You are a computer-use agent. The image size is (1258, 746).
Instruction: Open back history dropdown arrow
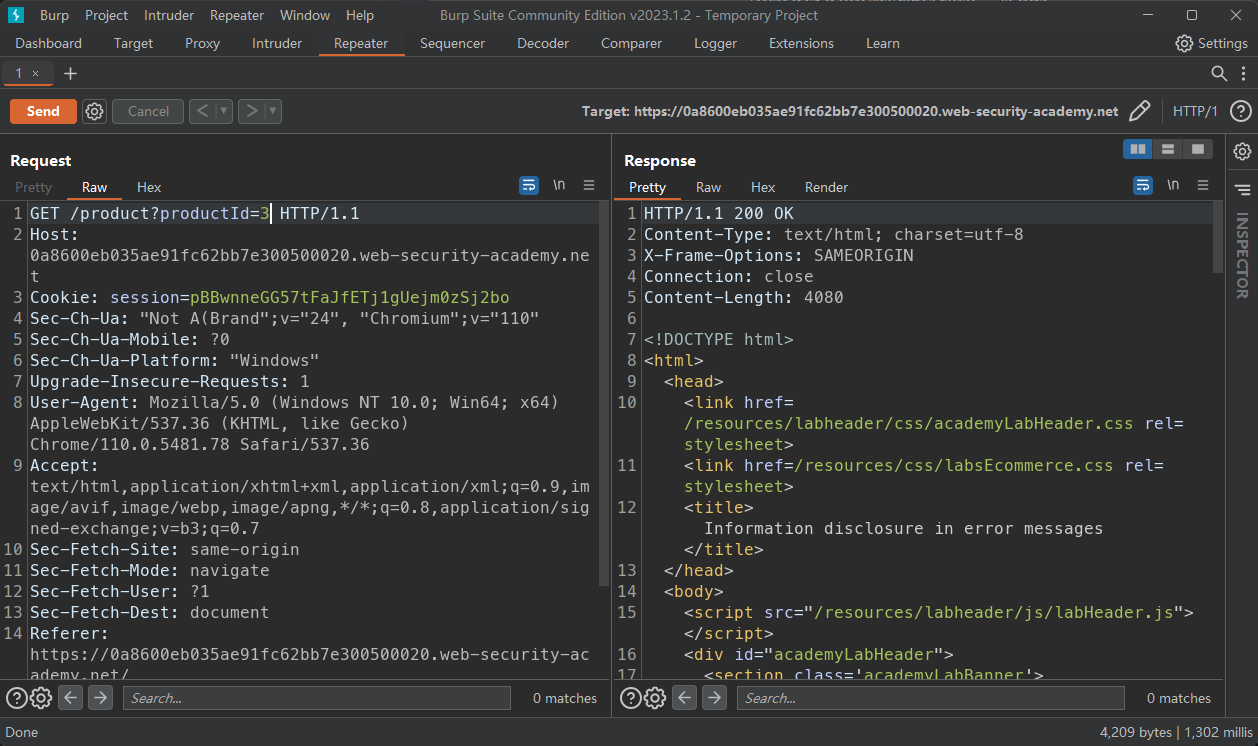[x=224, y=111]
